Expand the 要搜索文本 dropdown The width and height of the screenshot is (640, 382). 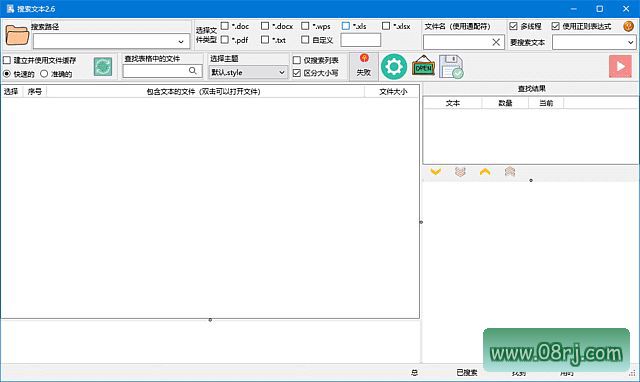[630, 42]
